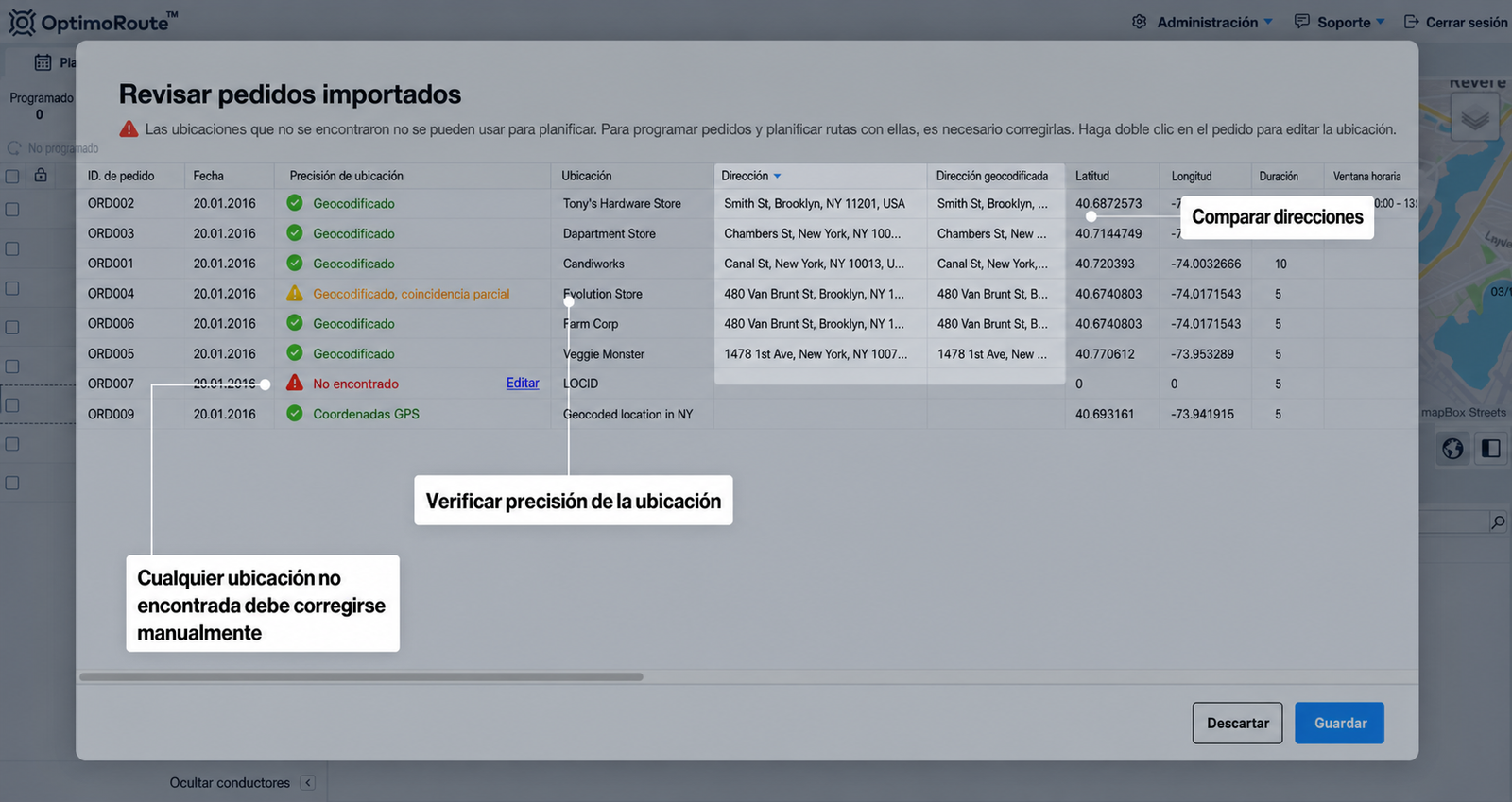Open the Administración dropdown
Screen dimensions: 1512x802
[x=1214, y=22]
